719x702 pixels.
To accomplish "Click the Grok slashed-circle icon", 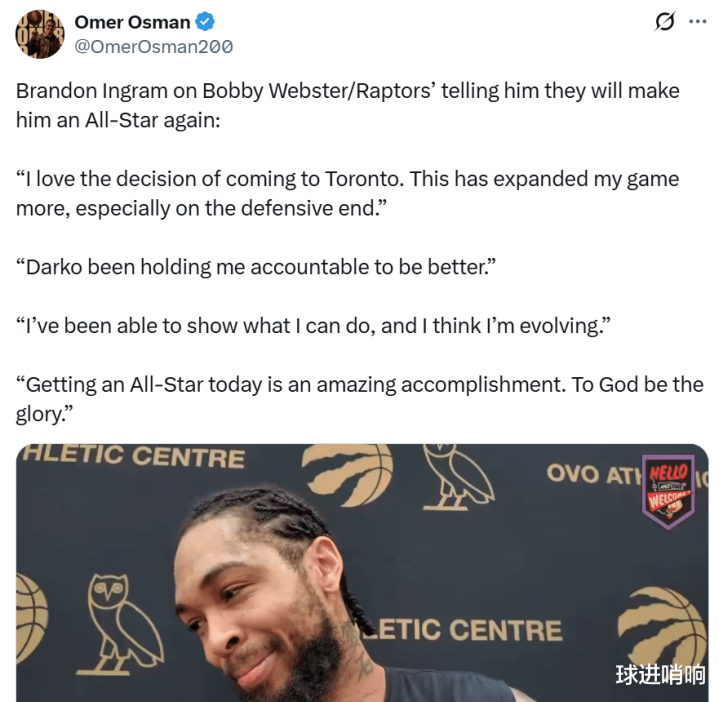I will coord(664,22).
